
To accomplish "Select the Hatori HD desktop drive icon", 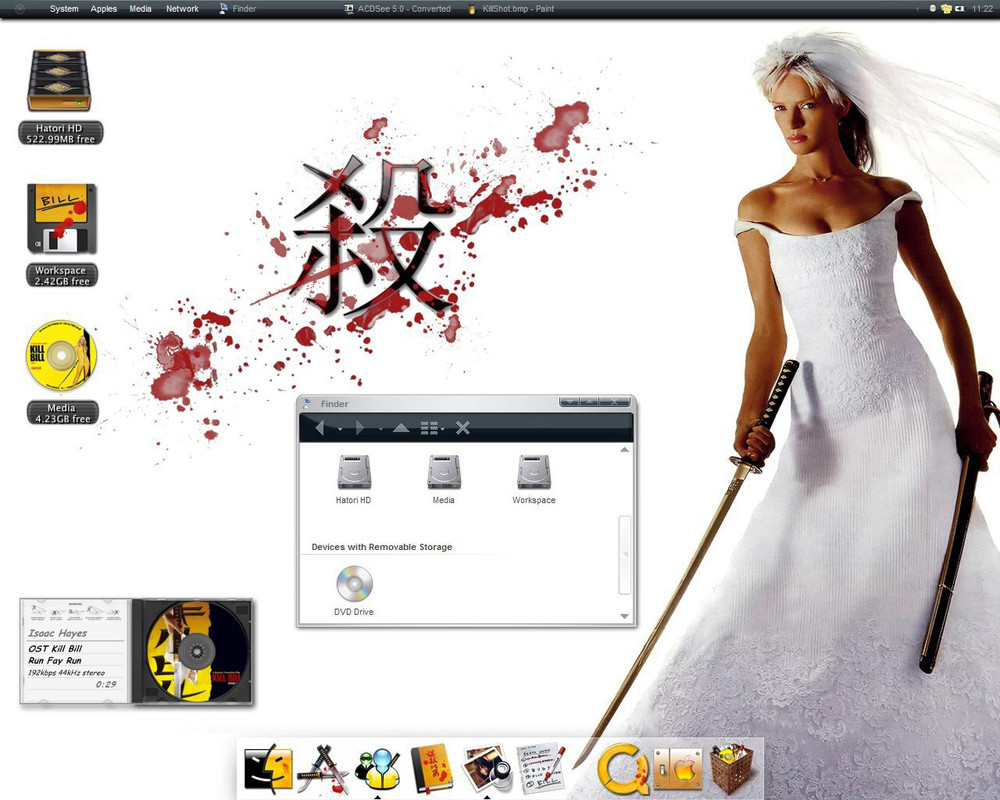I will [59, 81].
